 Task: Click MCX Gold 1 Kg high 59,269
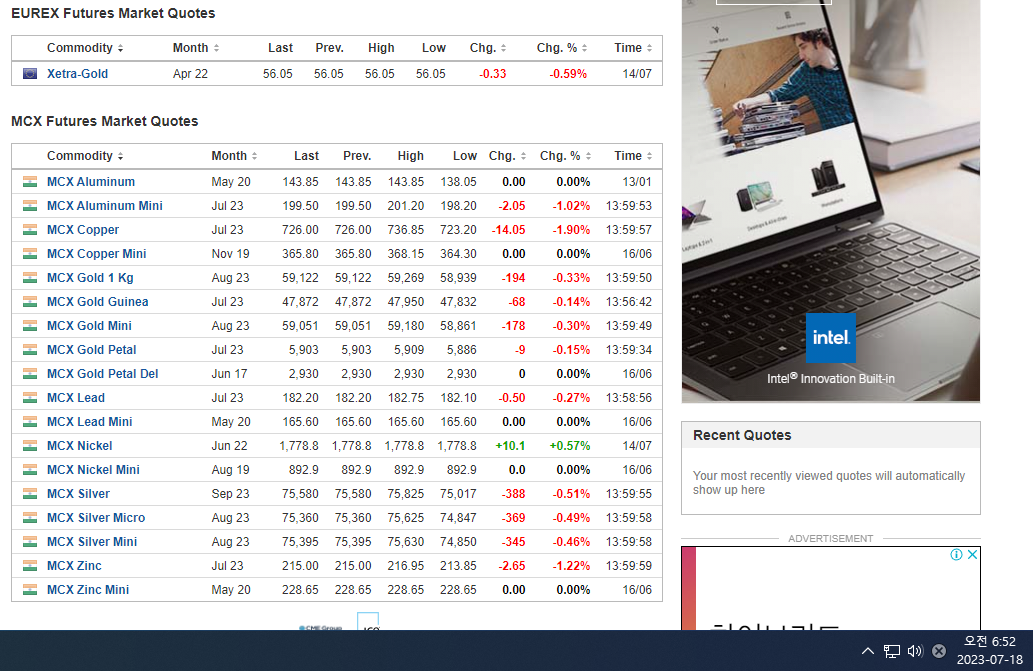[x=406, y=278]
